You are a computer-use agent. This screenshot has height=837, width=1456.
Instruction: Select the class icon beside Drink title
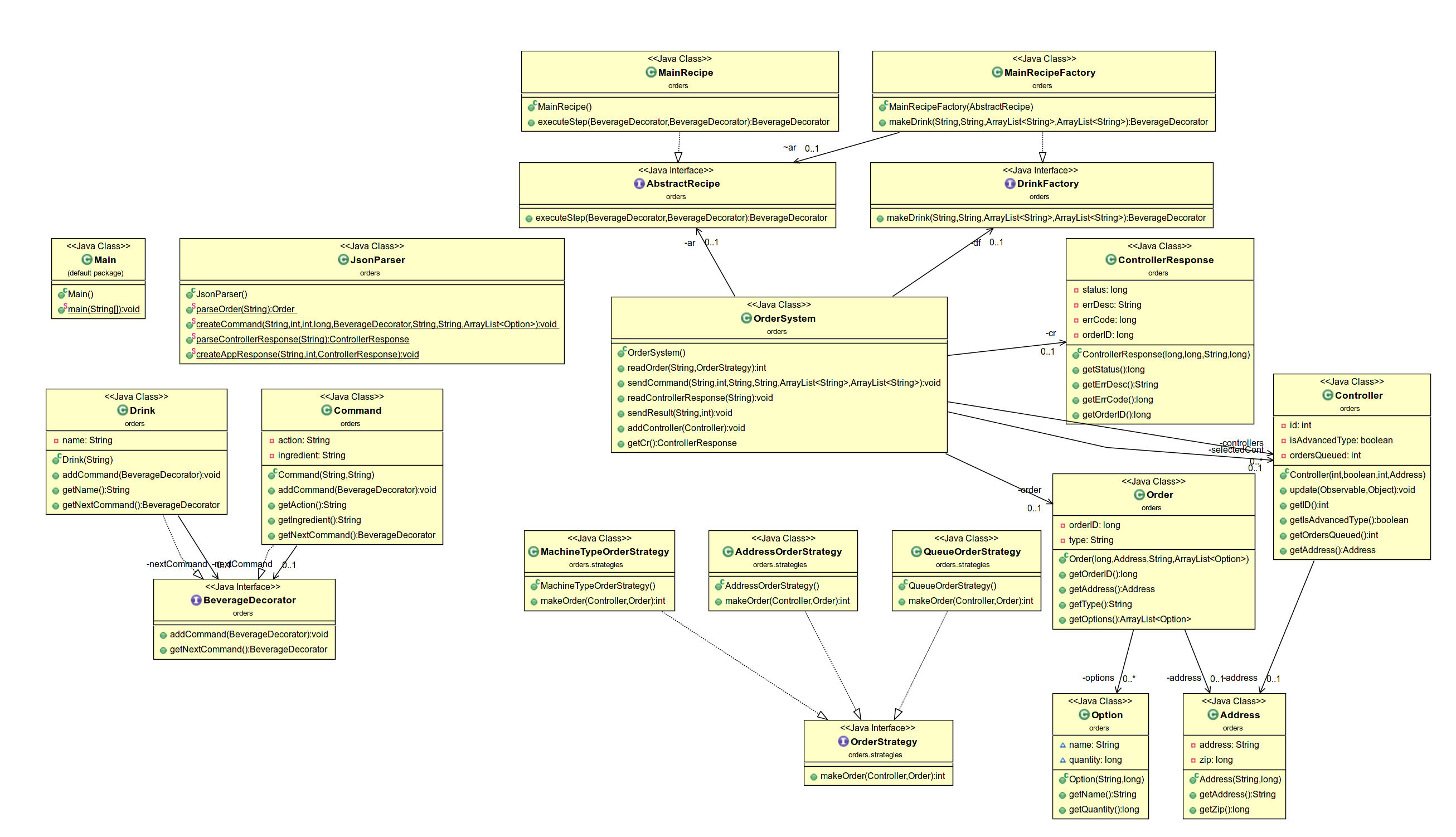(x=123, y=410)
